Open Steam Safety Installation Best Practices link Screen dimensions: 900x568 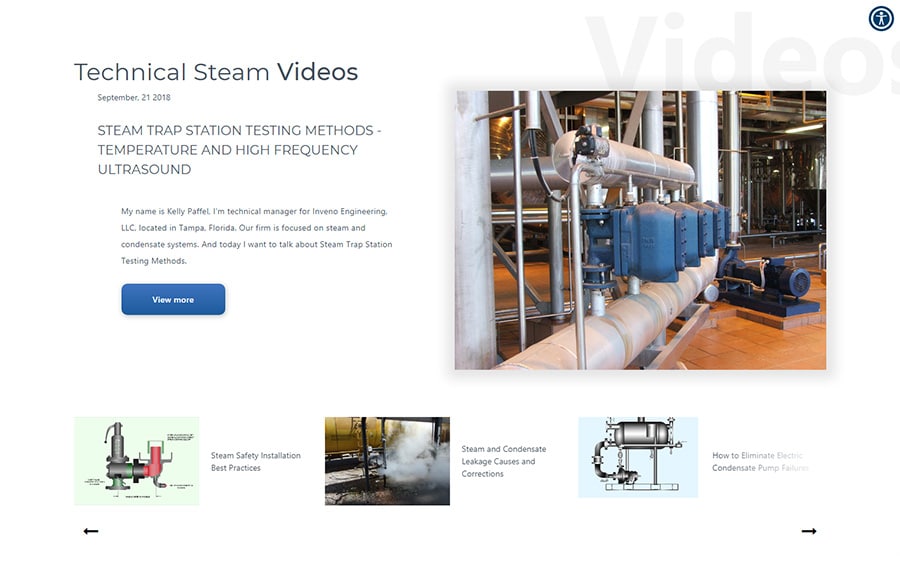point(255,462)
